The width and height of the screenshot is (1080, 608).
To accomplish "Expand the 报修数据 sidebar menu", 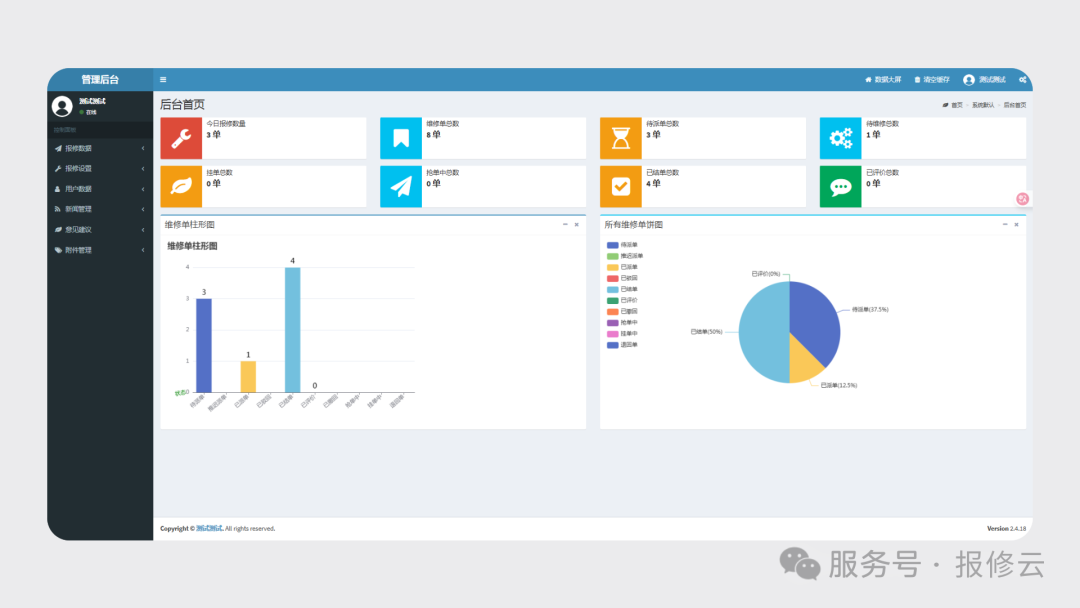I will 100,148.
